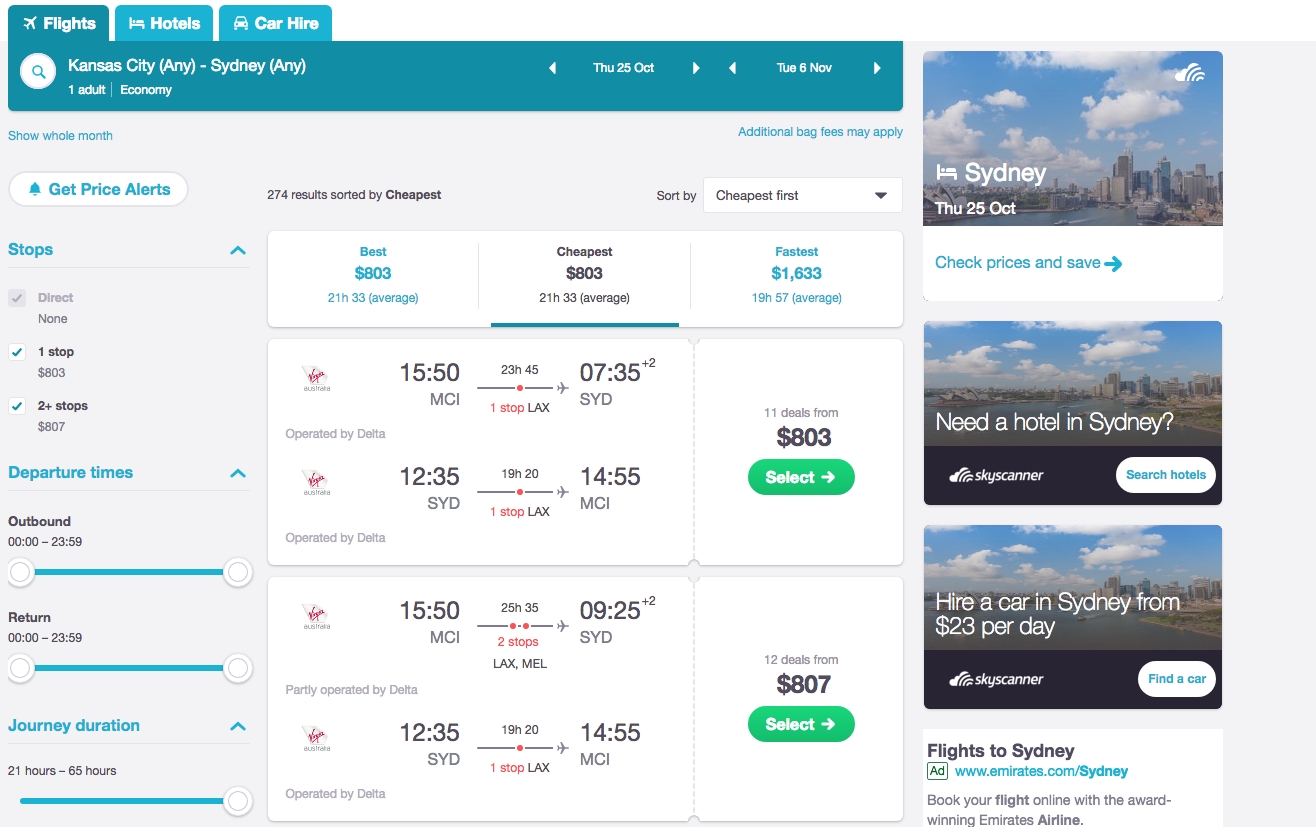
Task: Advance departure date after Thu 25 Oct
Action: coord(696,68)
